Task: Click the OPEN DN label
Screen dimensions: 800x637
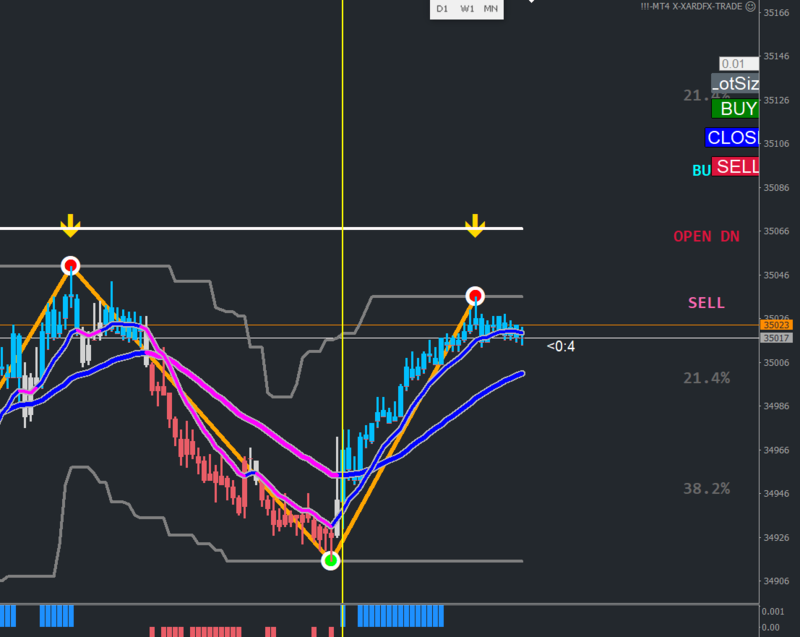Action: 706,237
